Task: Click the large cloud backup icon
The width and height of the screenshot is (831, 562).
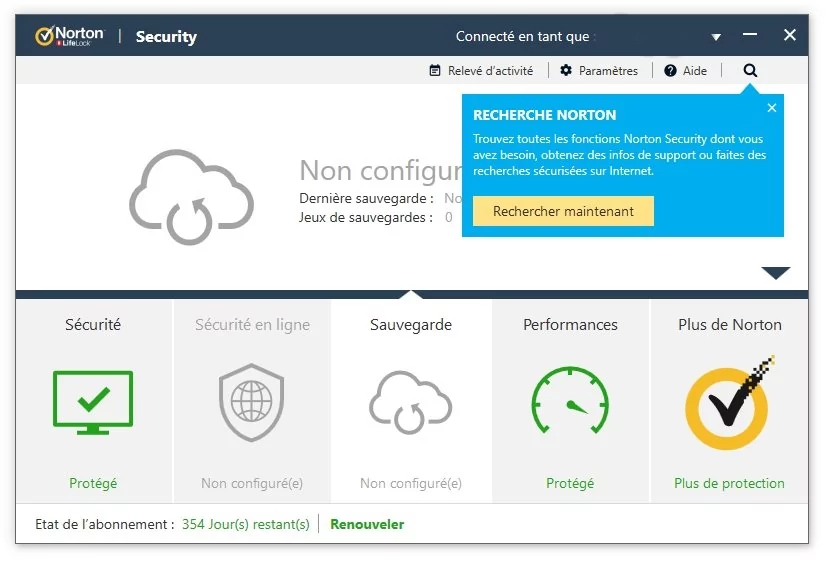Action: [191, 197]
